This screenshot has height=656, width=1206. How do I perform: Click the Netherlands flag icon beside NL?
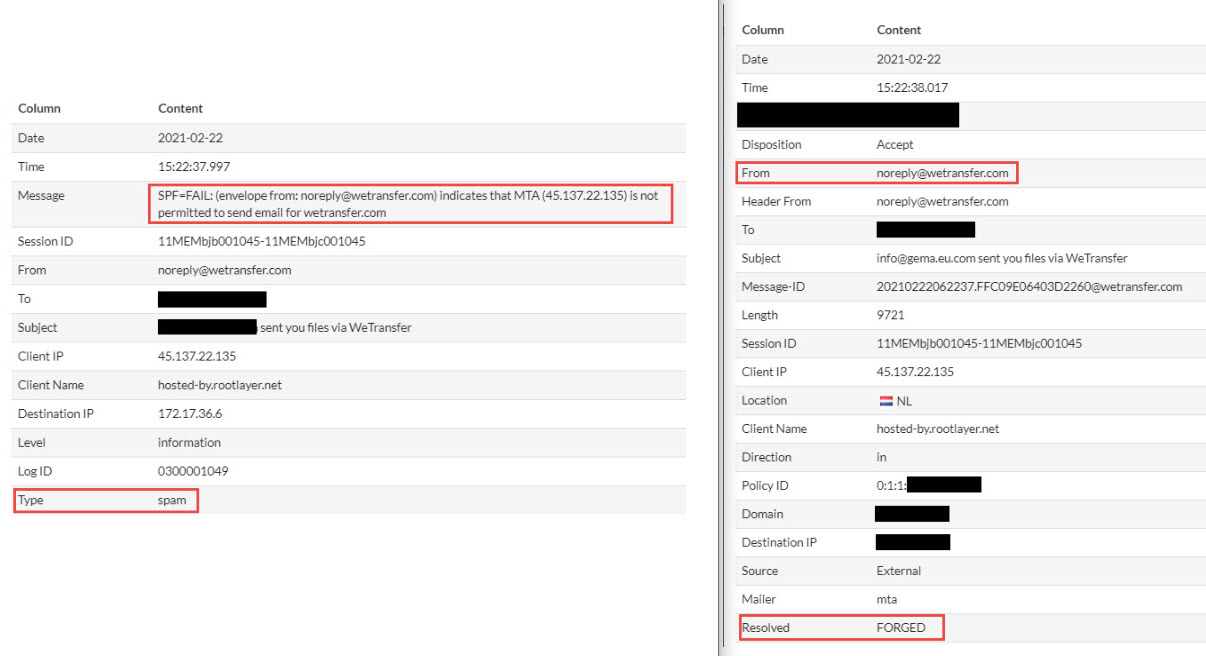tap(885, 401)
